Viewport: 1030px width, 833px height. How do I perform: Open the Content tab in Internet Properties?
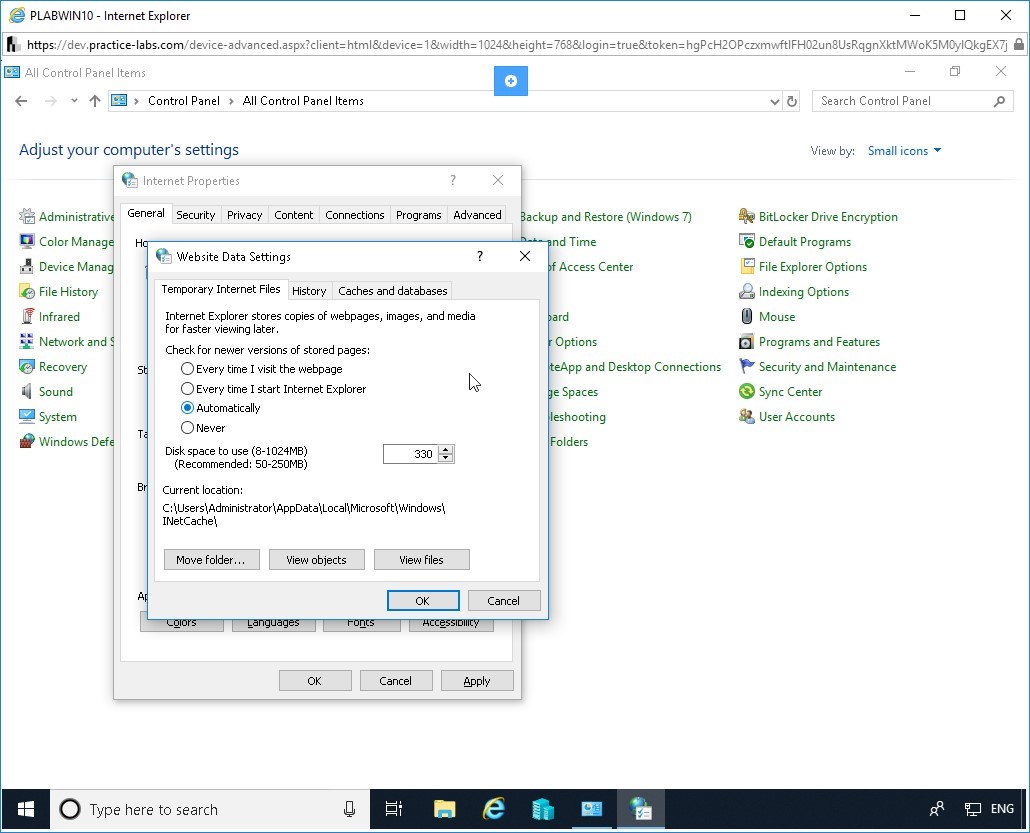pos(294,215)
